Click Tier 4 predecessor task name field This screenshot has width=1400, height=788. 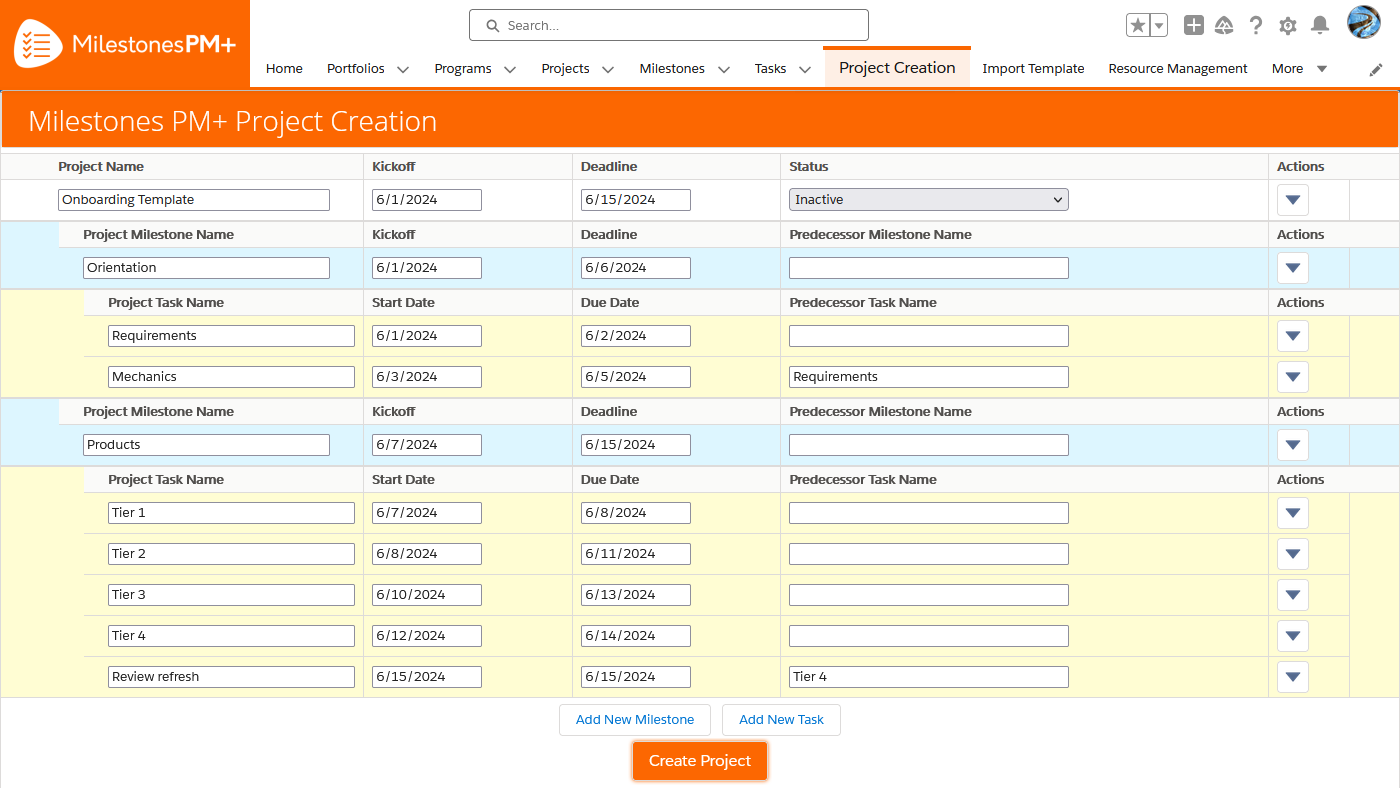pos(929,636)
